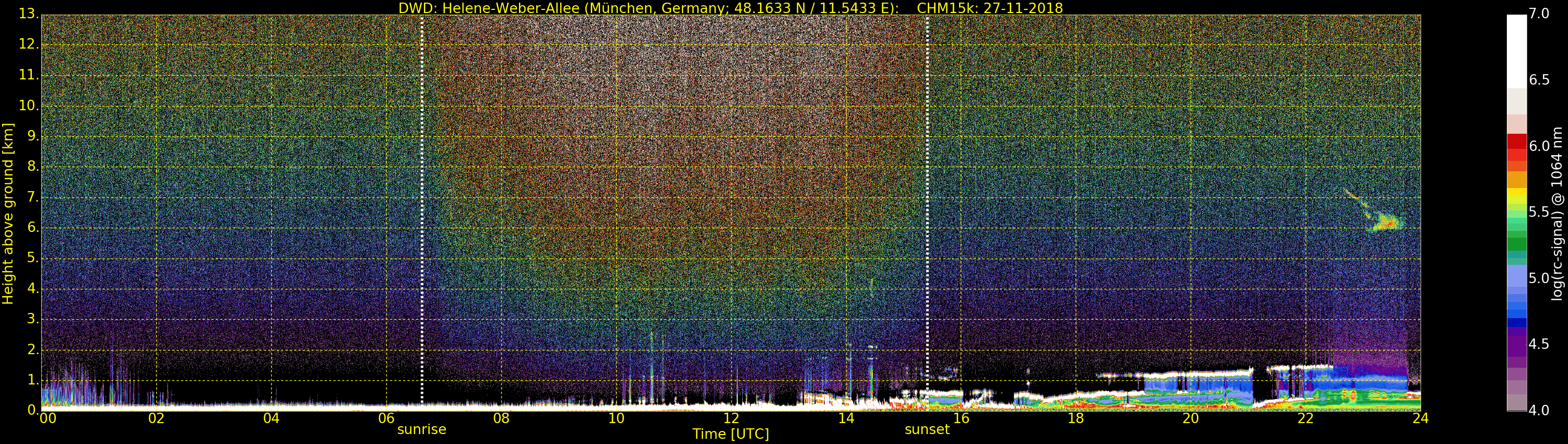The width and height of the screenshot is (1568, 444).
Task: Click the 13 tick on the height axis
Action: pyautogui.click(x=27, y=14)
